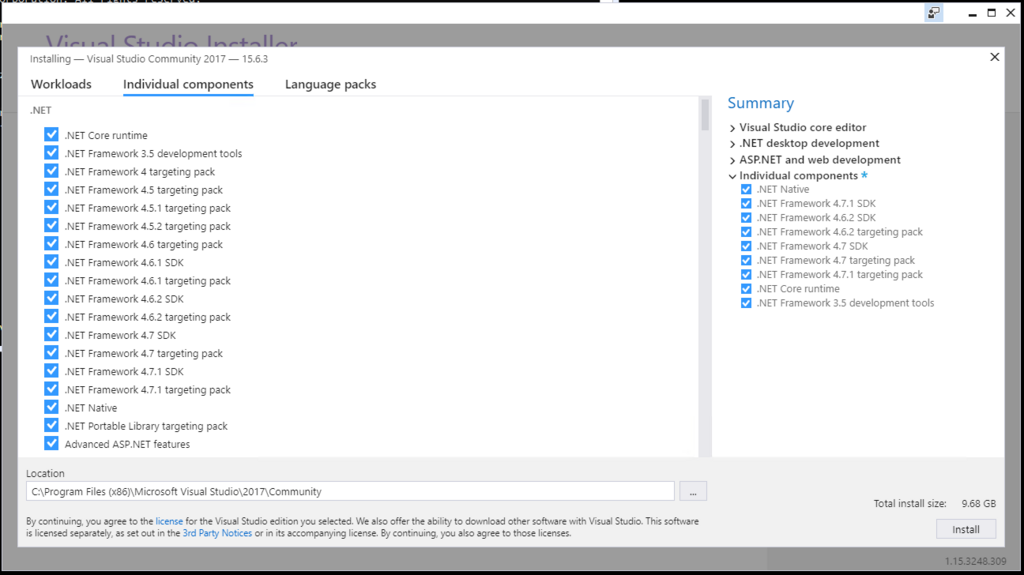Toggle .NET Framework 4.5.2 targeting pack checkbox
The image size is (1024, 575).
pyautogui.click(x=51, y=226)
